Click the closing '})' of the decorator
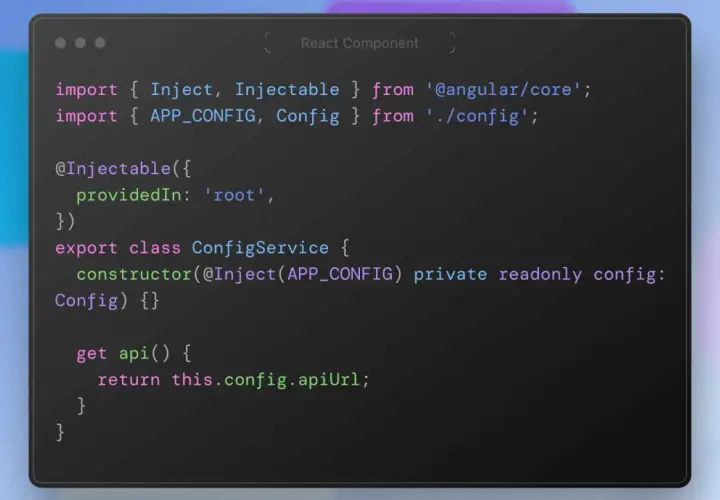Image resolution: width=720 pixels, height=500 pixels. click(65, 221)
